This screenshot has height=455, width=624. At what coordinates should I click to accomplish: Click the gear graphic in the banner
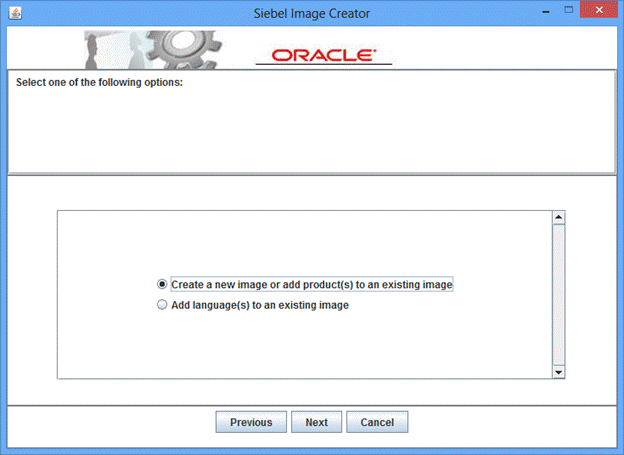[x=182, y=49]
